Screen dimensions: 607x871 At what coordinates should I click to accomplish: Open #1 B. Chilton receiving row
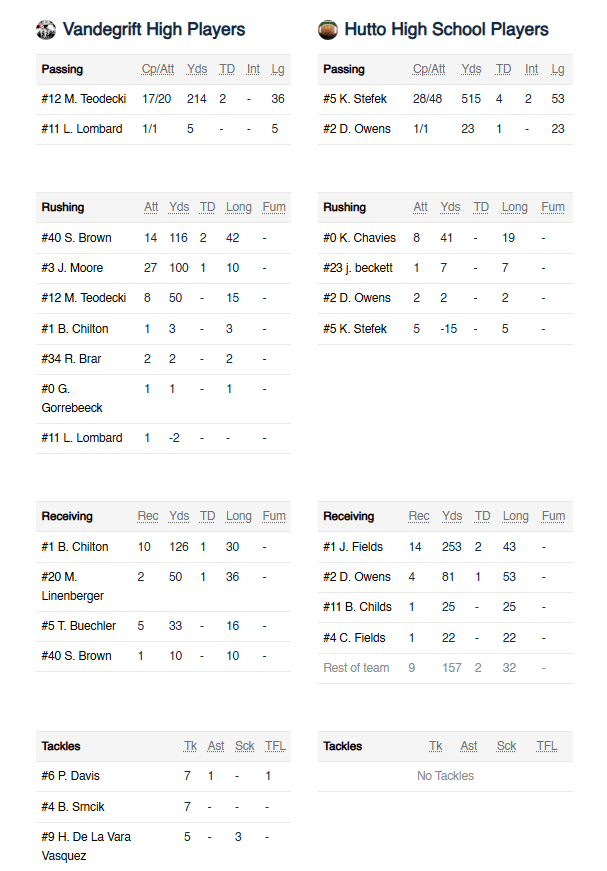click(x=75, y=547)
